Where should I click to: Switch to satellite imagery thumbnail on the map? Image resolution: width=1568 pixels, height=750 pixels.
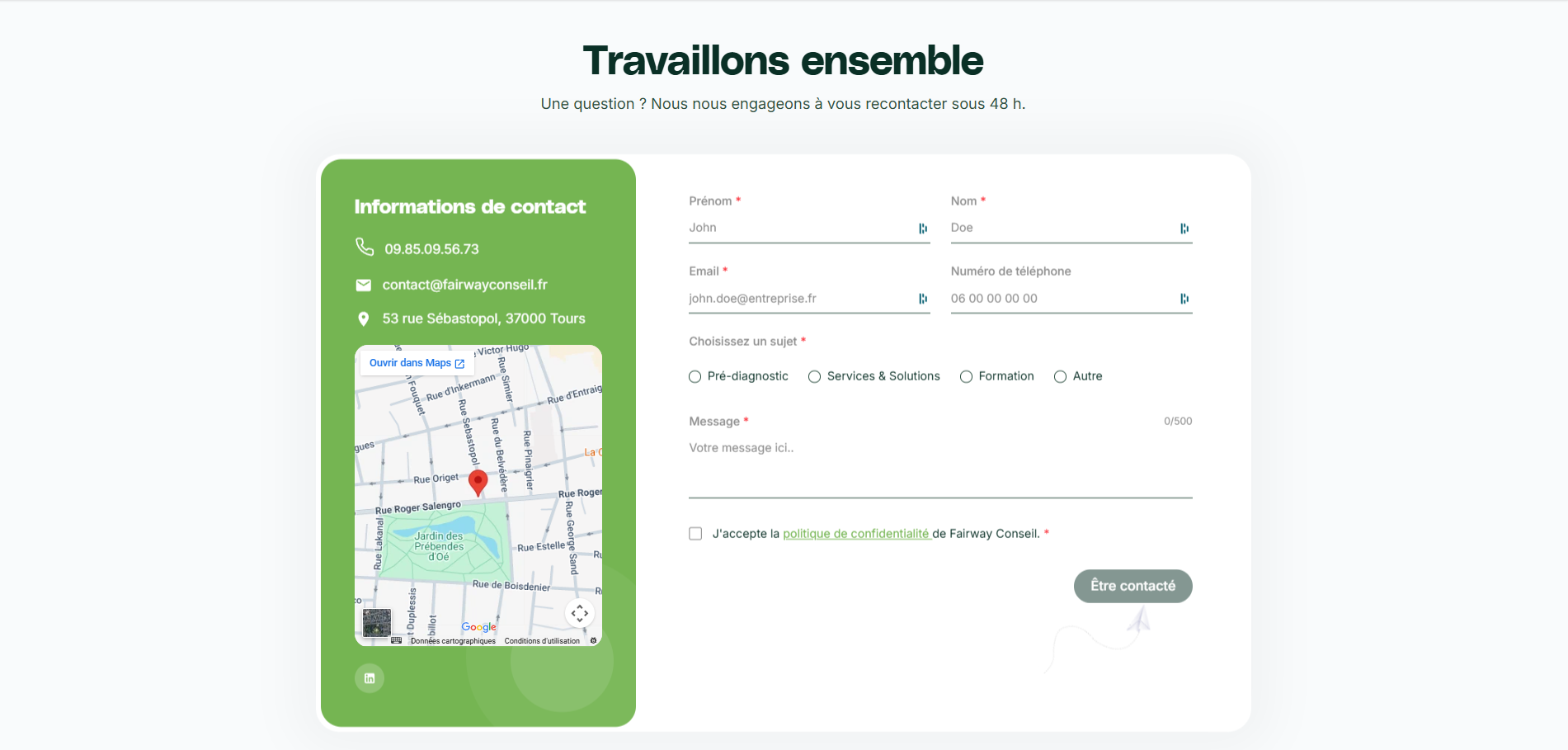click(x=377, y=622)
